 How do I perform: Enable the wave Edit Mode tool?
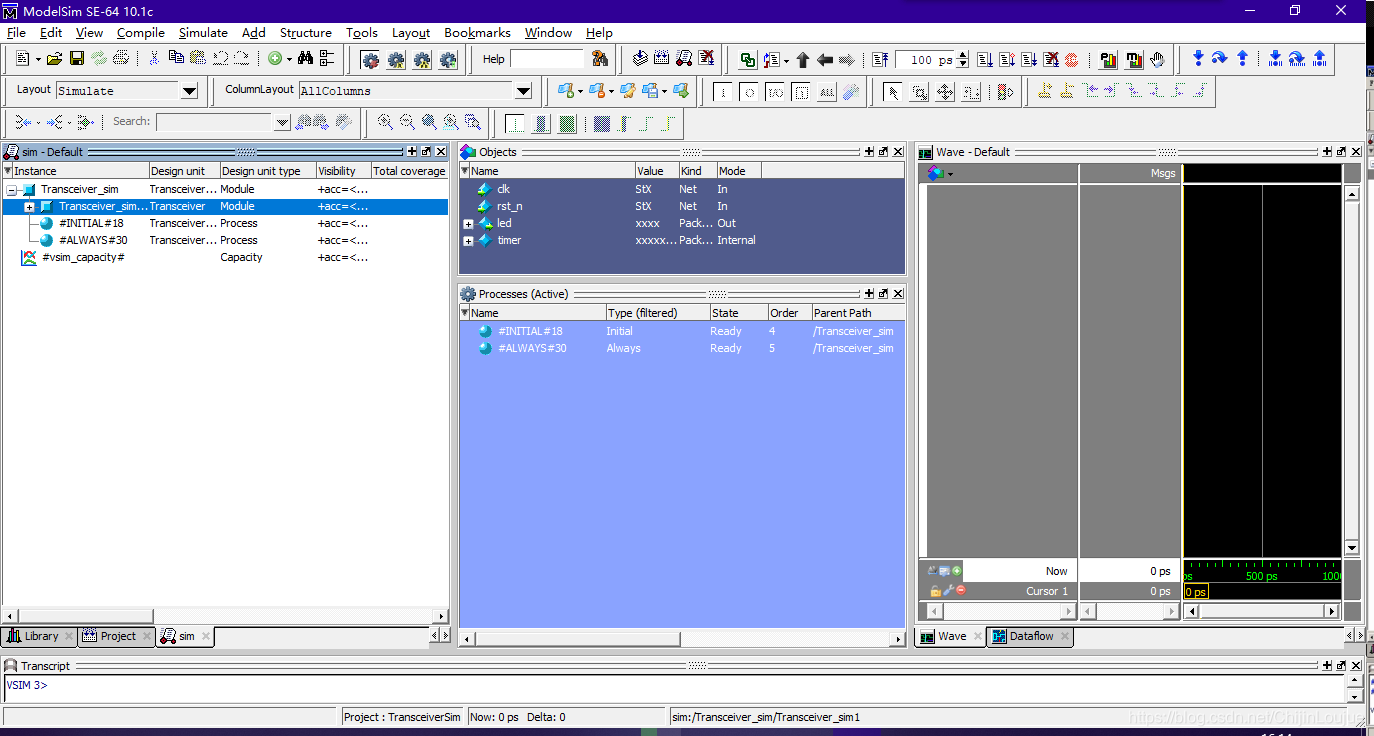tap(971, 92)
